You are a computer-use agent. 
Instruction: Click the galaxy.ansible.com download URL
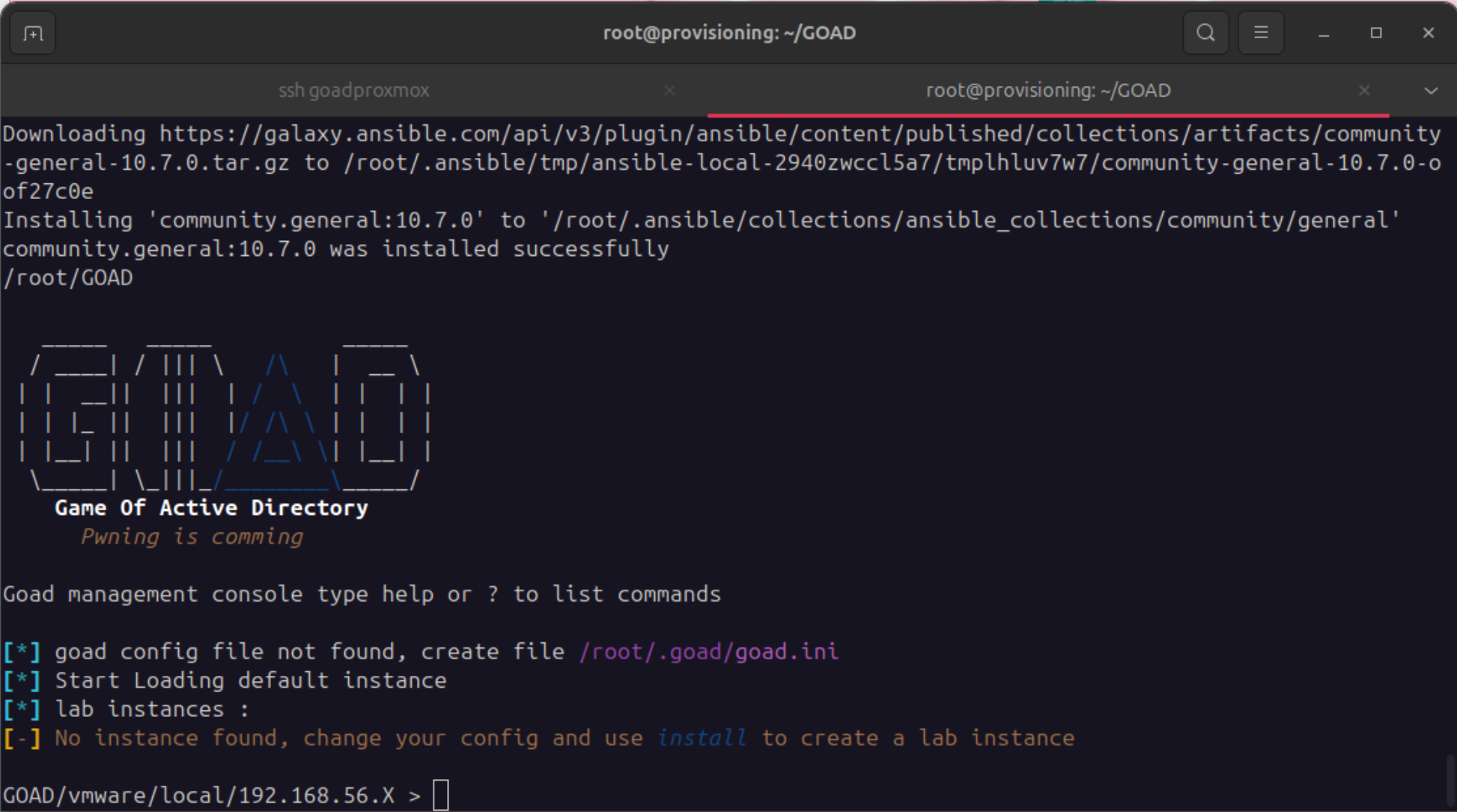tap(800, 134)
